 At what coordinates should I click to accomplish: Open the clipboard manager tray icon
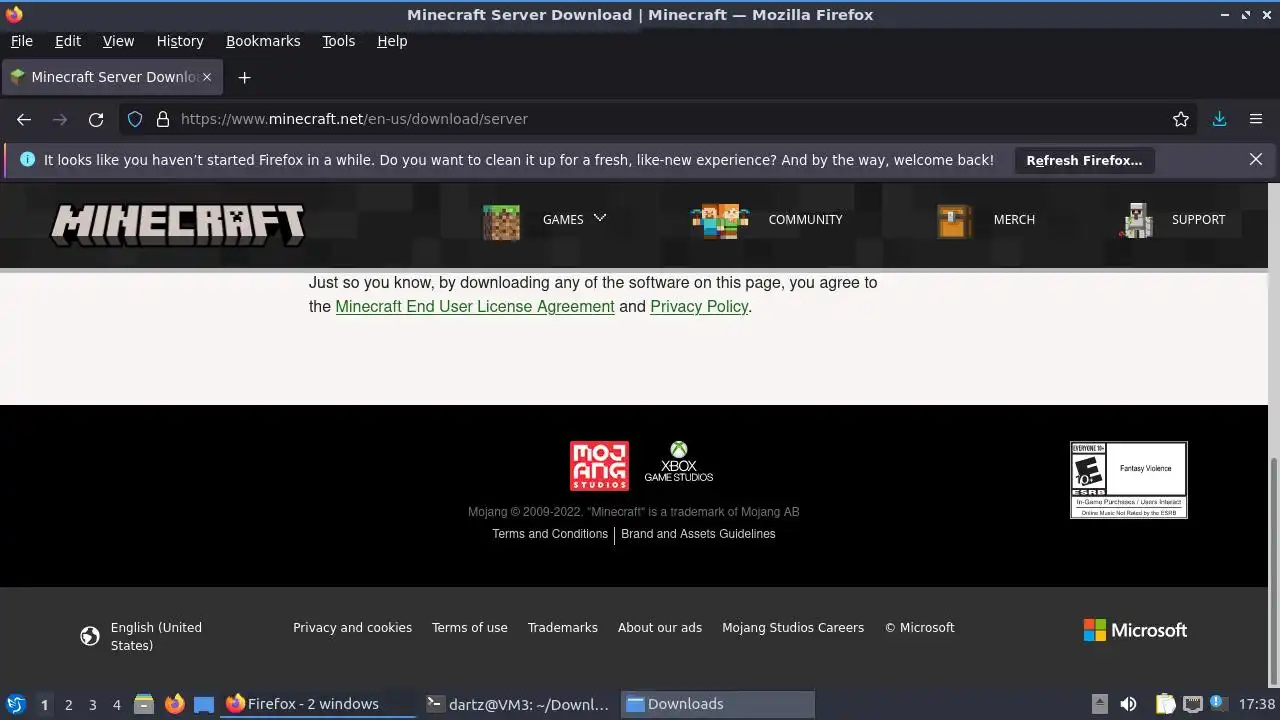click(1165, 704)
